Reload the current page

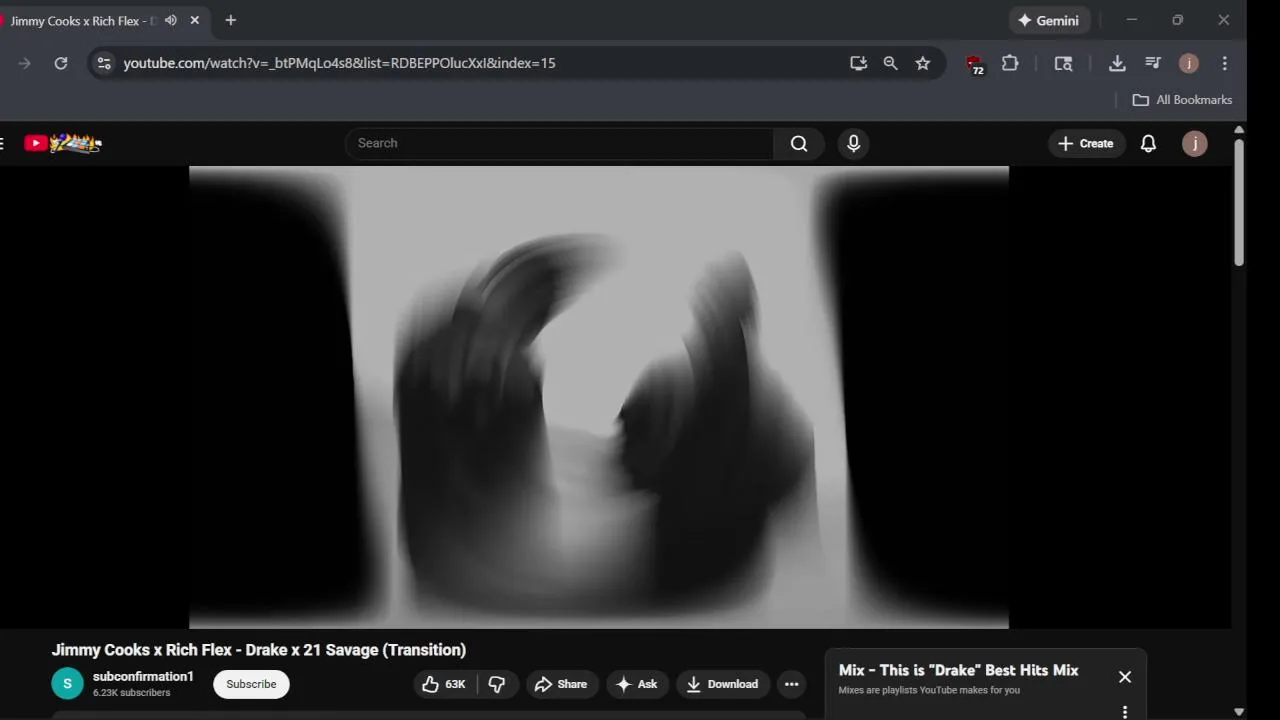61,63
